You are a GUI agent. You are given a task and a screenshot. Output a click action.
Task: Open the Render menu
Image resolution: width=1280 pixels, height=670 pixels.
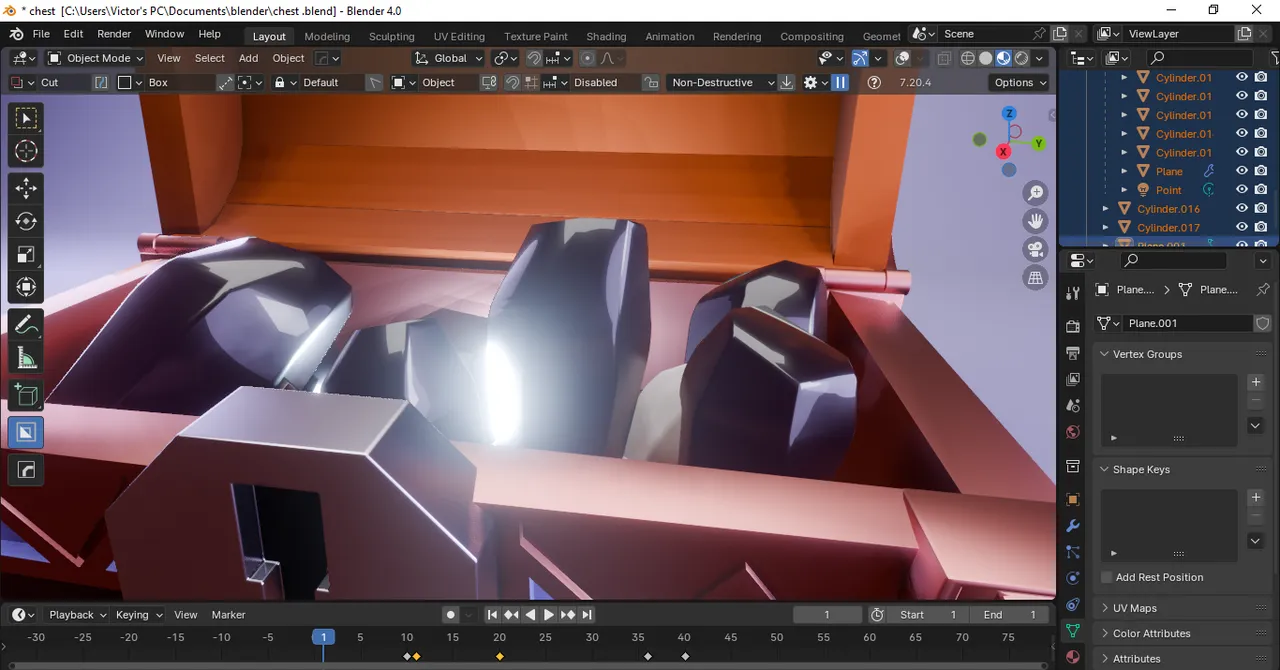(114, 34)
